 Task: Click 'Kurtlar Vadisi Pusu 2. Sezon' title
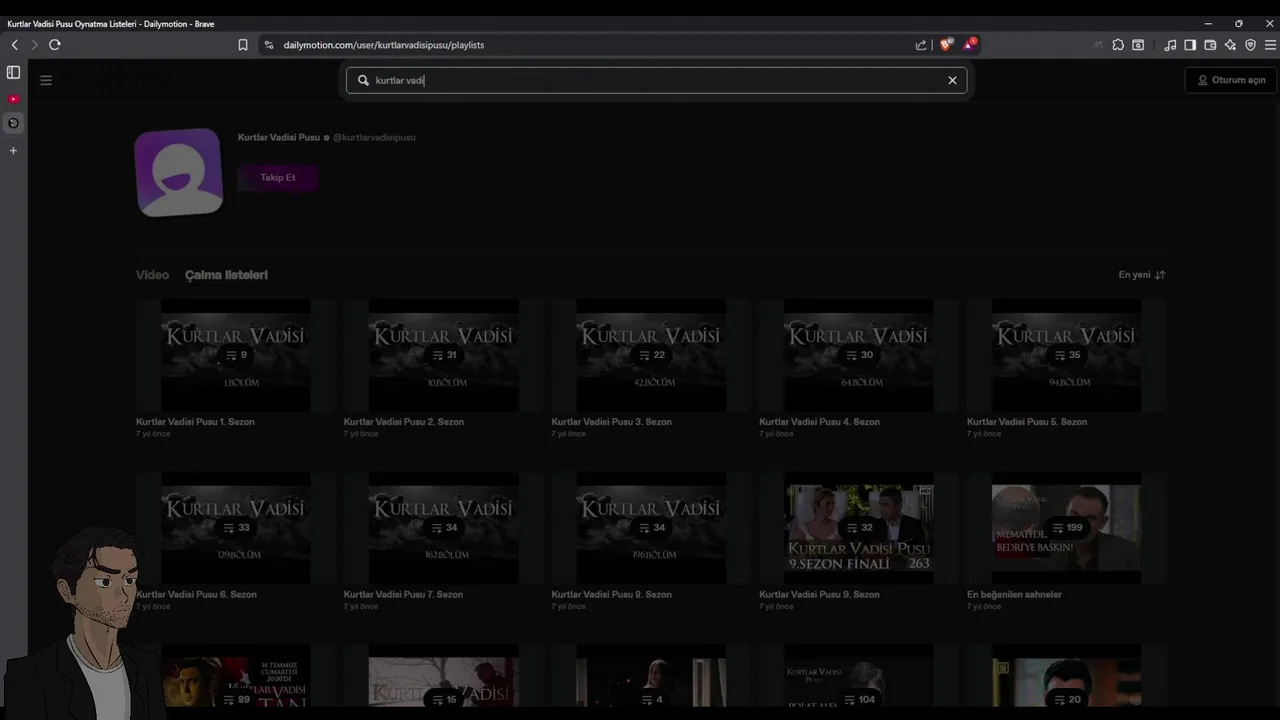404,422
